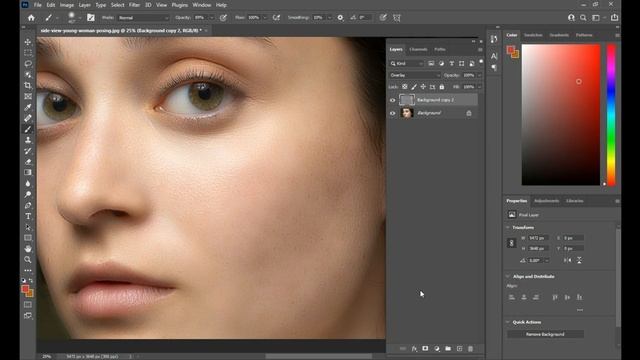Screen dimensions: 640x360
Task: Select the Background copy 2 layer thumbnail
Action: coord(407,100)
